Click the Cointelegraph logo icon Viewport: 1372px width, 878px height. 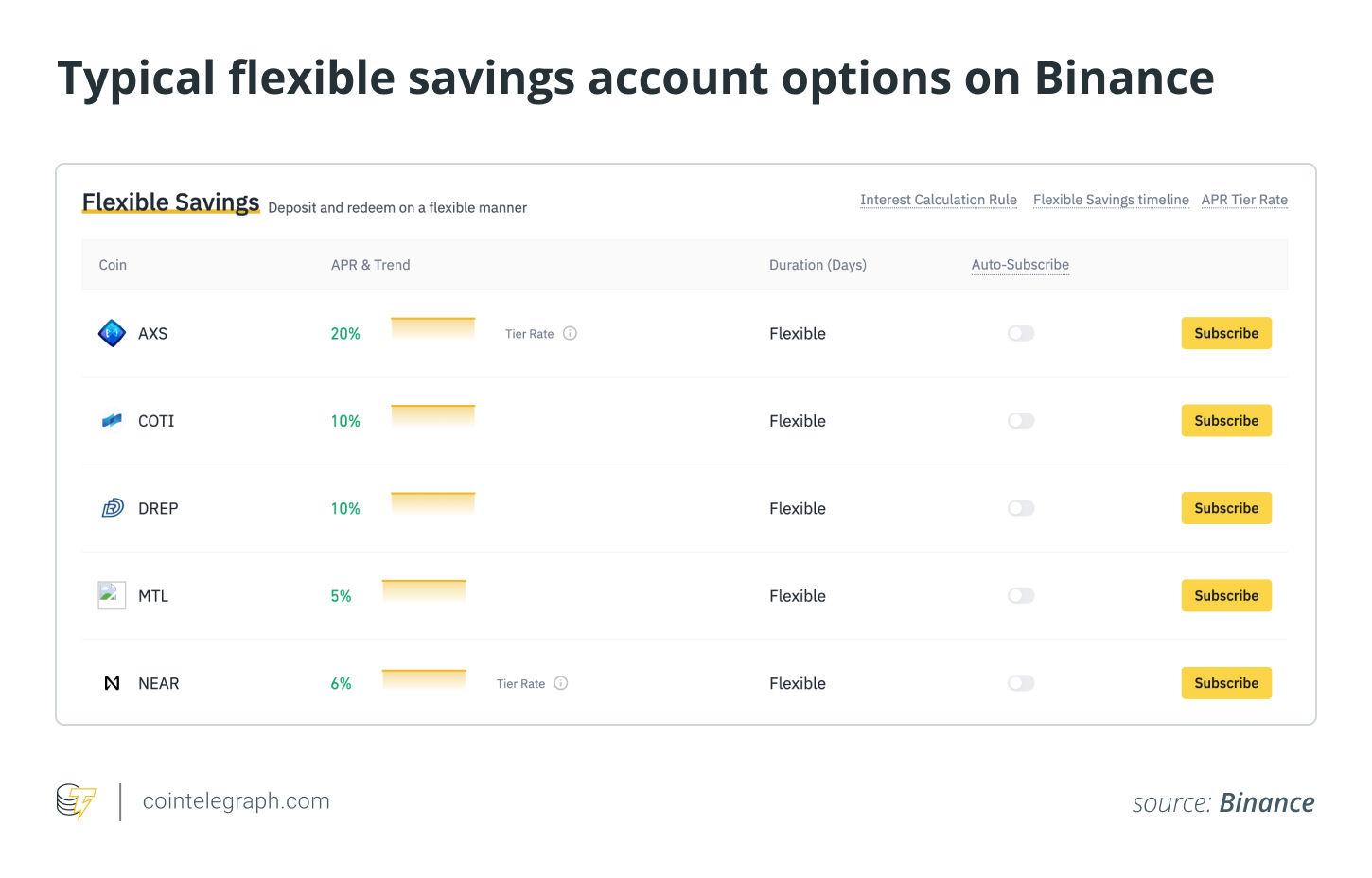[76, 801]
